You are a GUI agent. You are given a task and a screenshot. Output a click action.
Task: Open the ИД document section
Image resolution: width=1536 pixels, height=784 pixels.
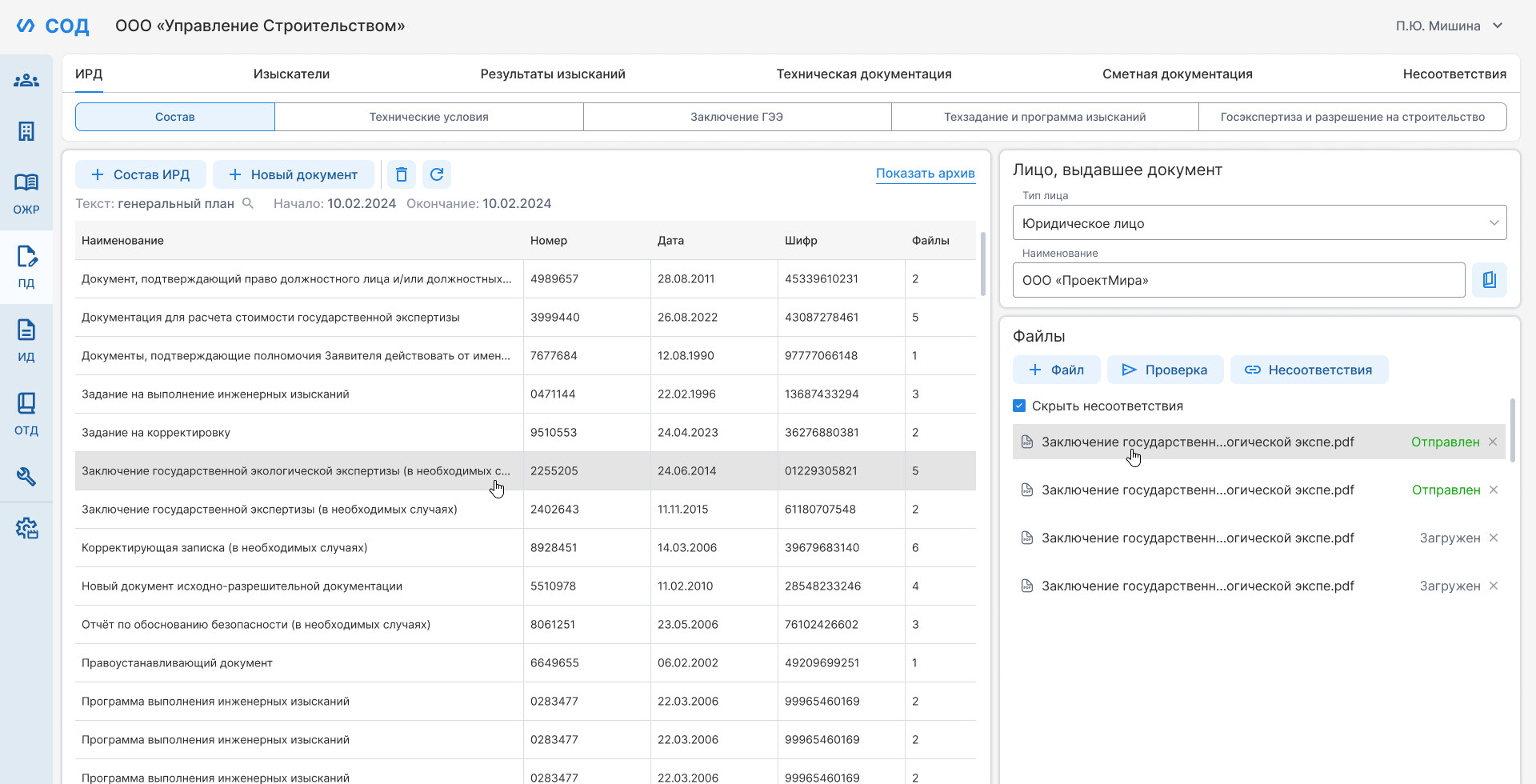point(26,341)
